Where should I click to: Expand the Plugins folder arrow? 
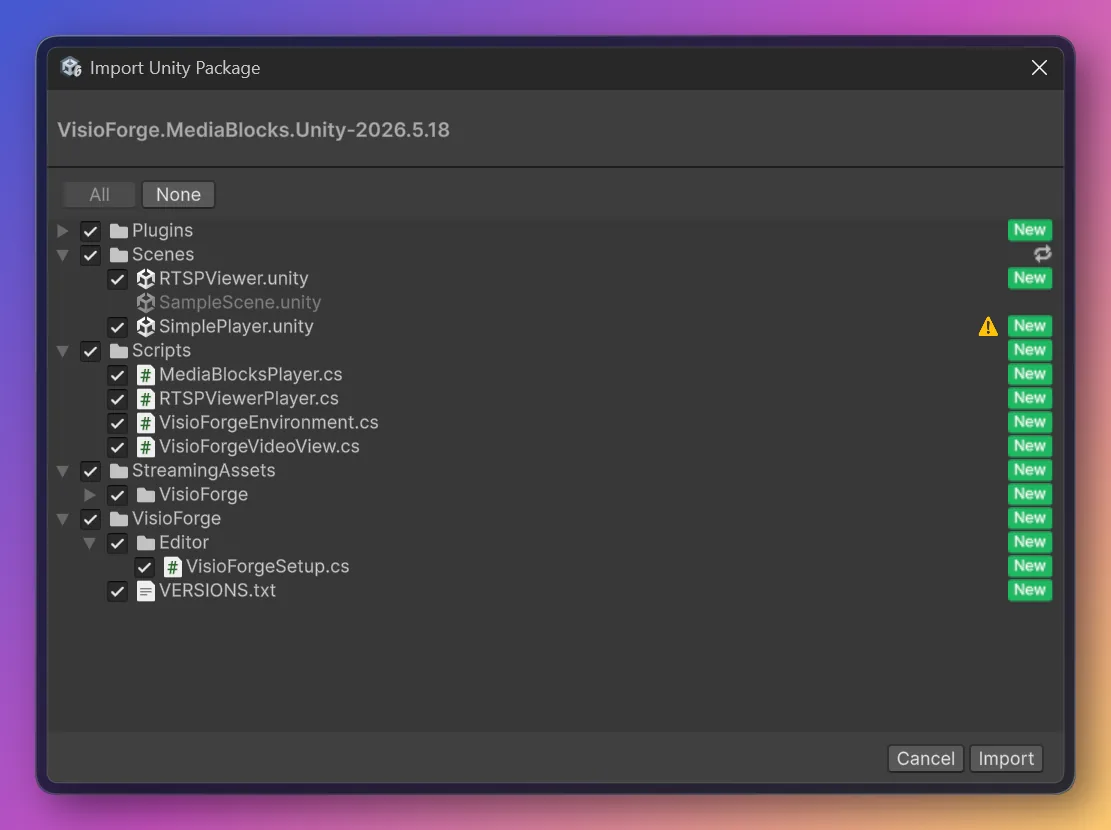coord(62,230)
